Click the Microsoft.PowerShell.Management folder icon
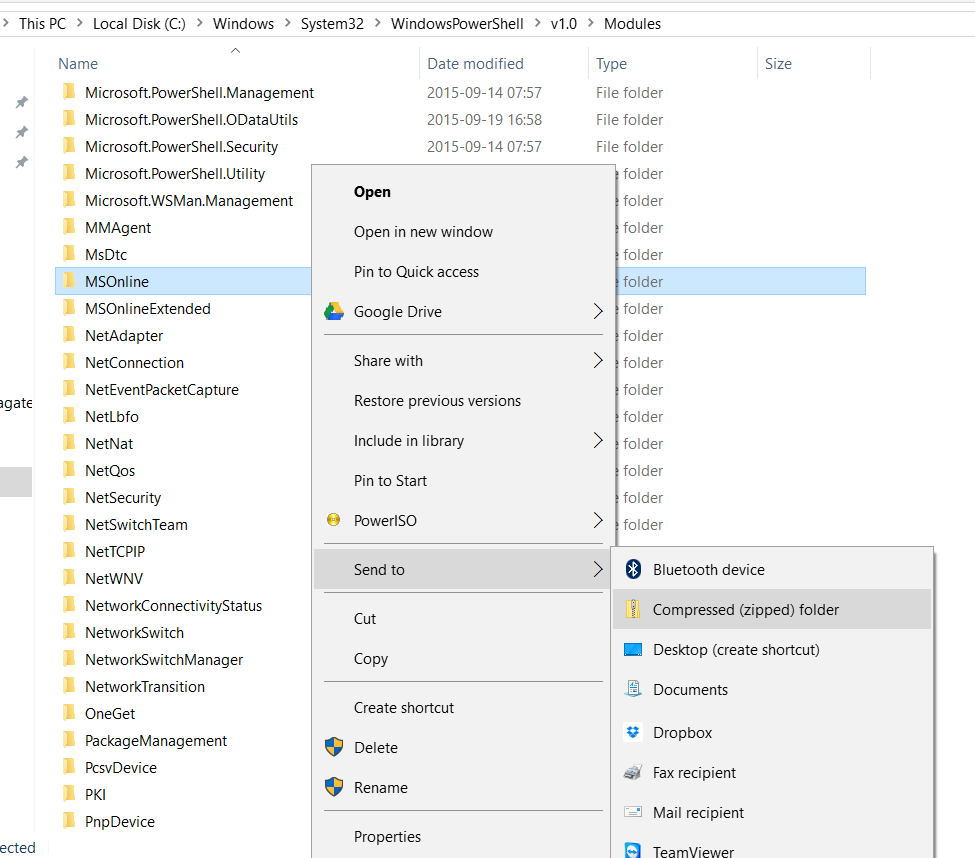 click(69, 92)
